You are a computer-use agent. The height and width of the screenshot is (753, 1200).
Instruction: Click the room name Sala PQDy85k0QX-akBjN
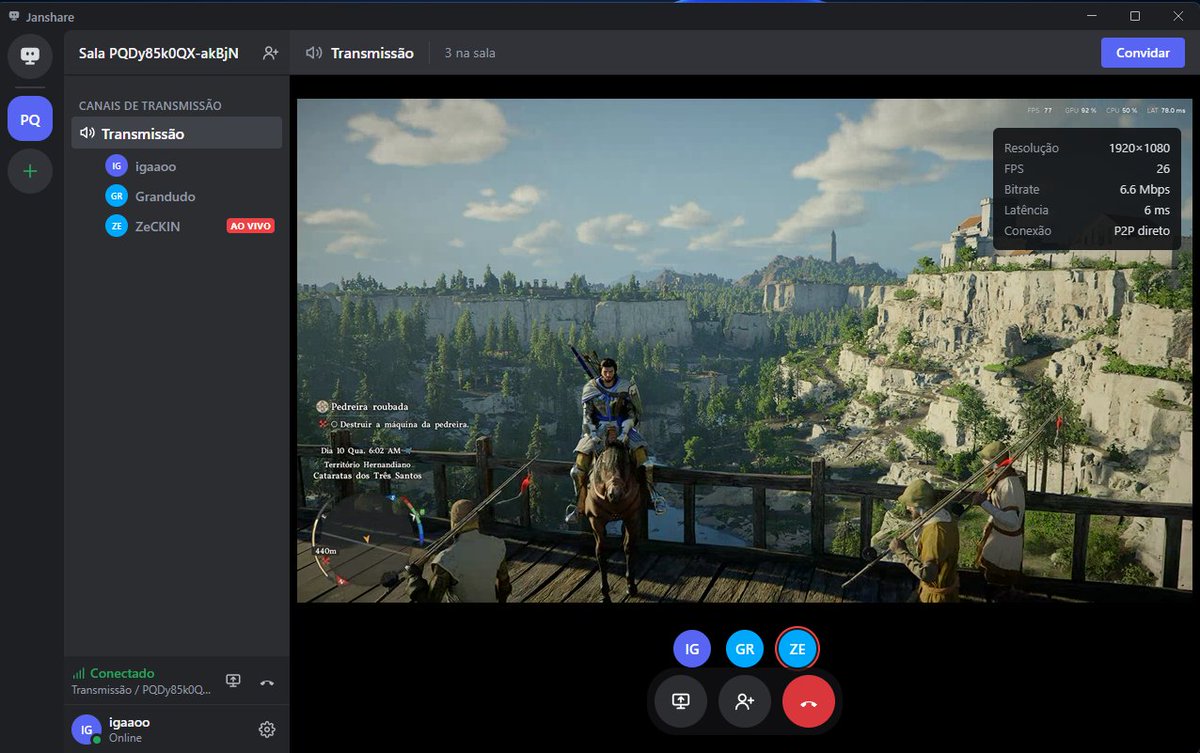click(x=159, y=53)
